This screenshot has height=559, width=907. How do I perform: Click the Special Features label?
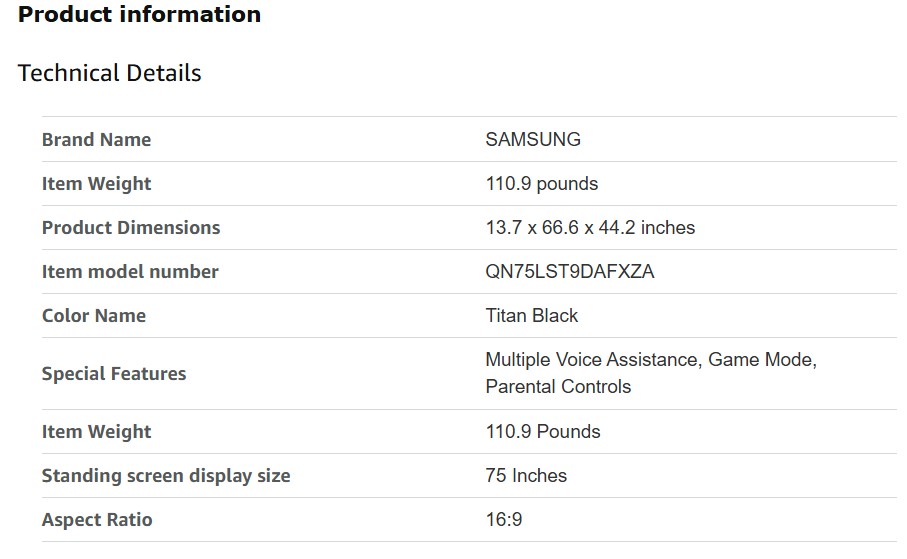coord(114,374)
